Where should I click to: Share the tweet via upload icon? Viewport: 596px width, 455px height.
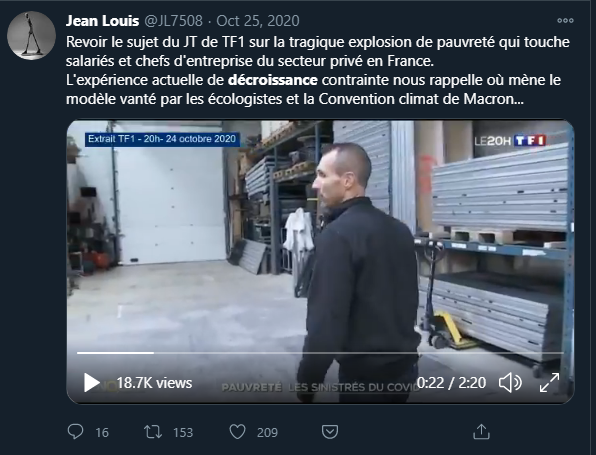pos(481,431)
